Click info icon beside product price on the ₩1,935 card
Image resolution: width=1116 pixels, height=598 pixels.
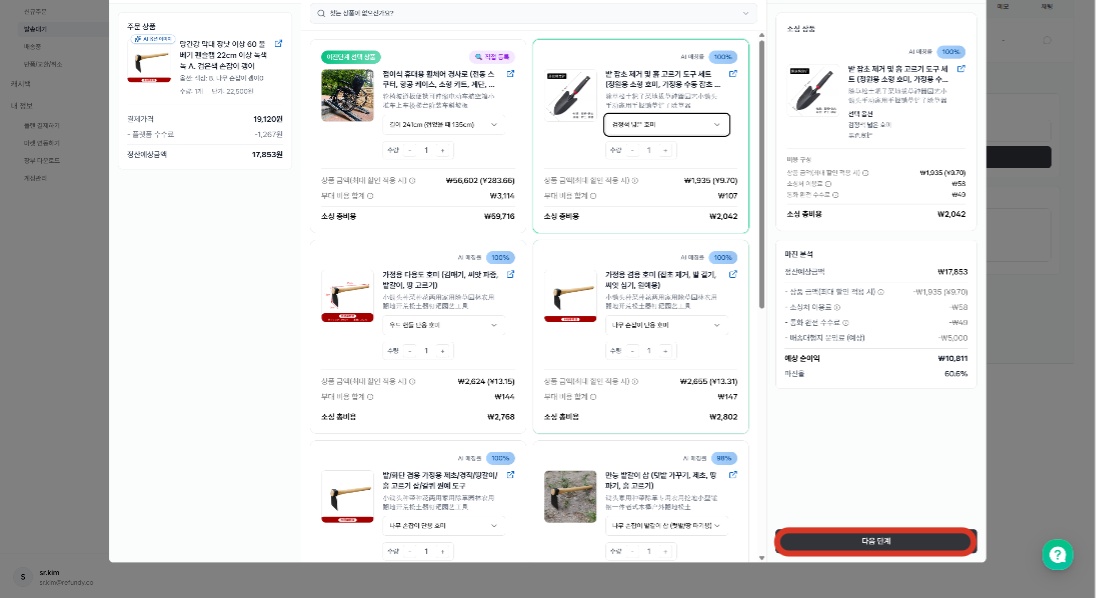pyautogui.click(x=635, y=181)
